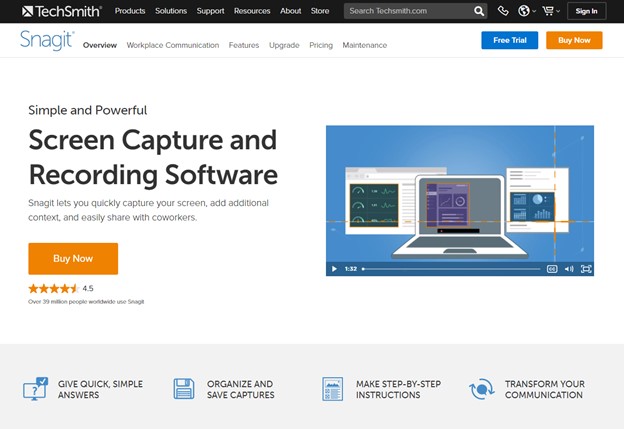Viewport: 624px width, 429px height.
Task: Click the quick answers monitor icon
Action: 35,389
